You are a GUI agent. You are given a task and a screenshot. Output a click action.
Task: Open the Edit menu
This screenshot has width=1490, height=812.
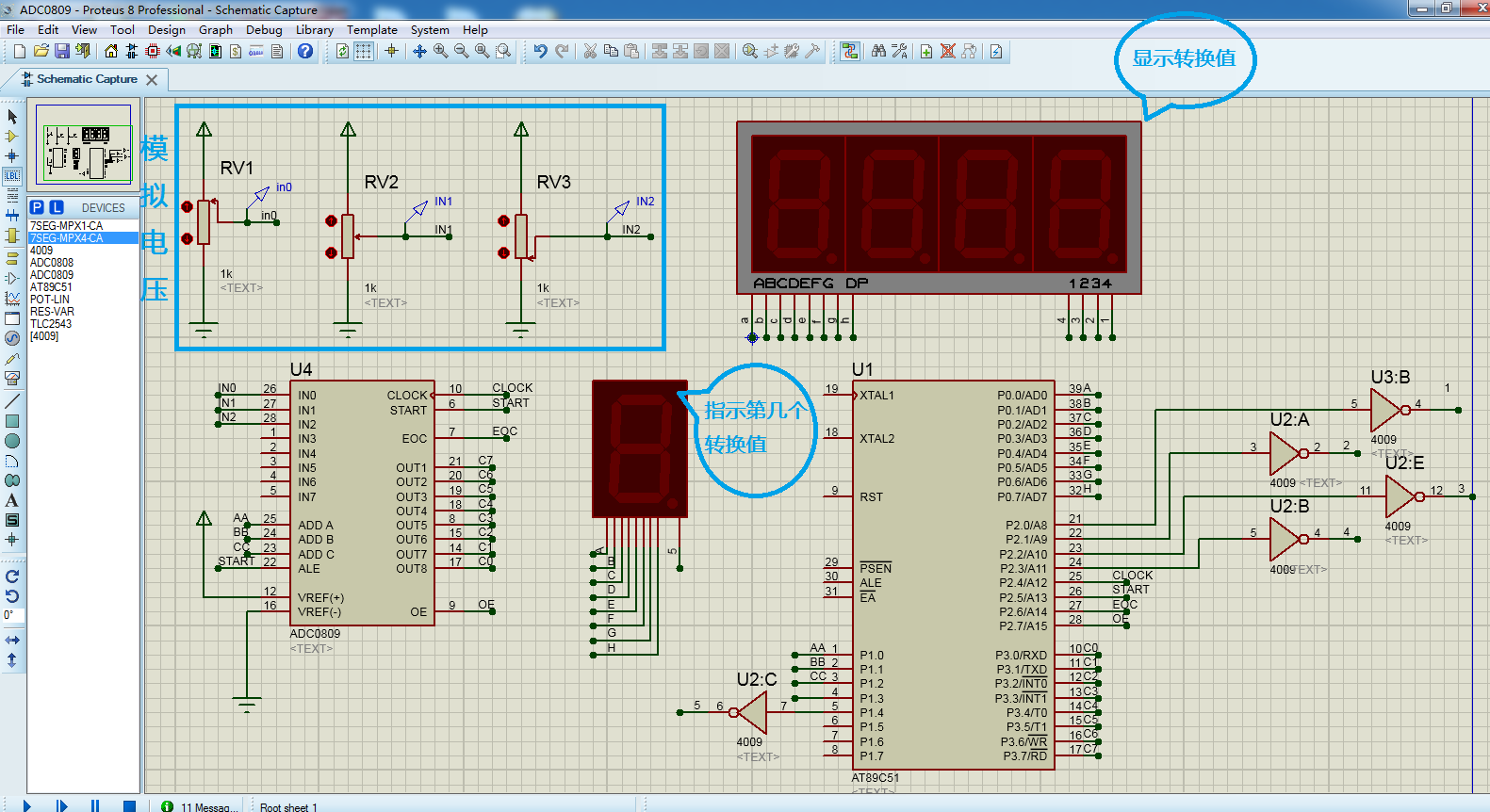point(48,29)
